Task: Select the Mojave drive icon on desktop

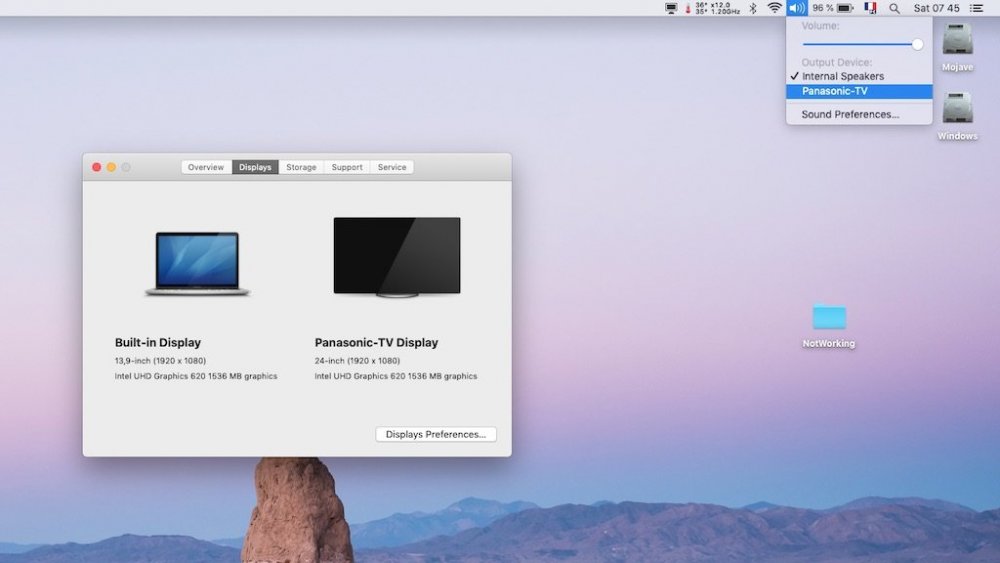Action: coord(957,40)
